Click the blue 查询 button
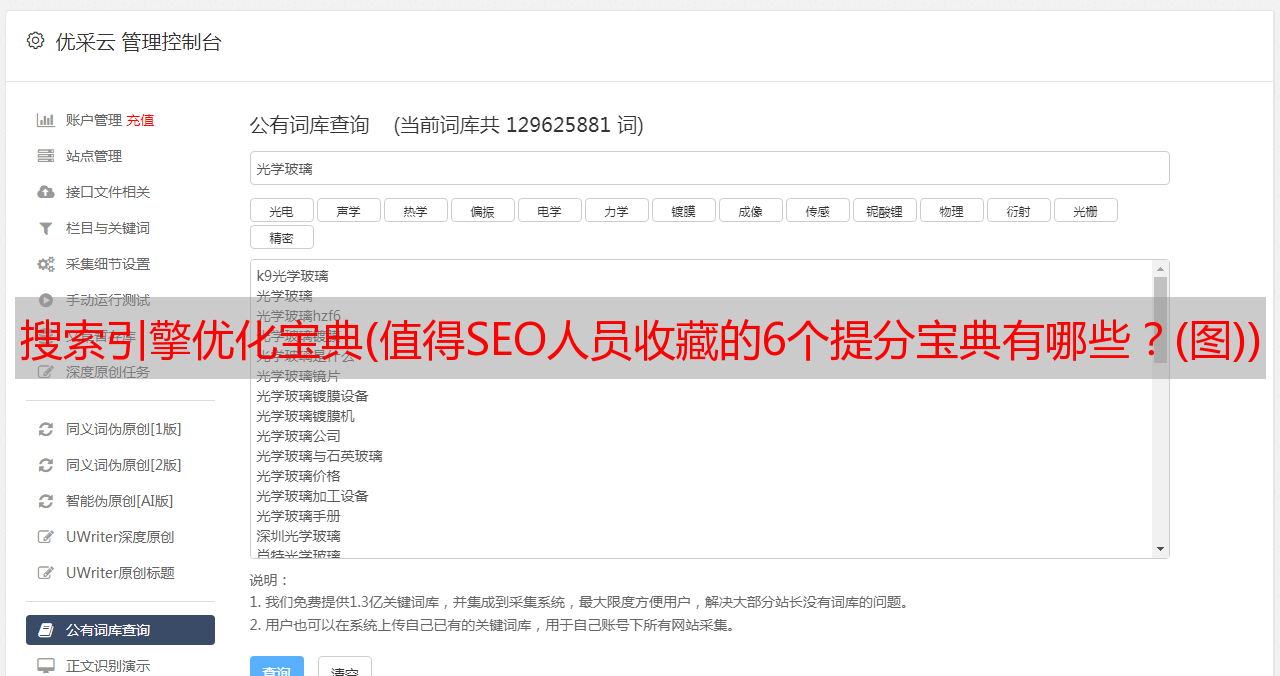The image size is (1280, 676). point(277,668)
